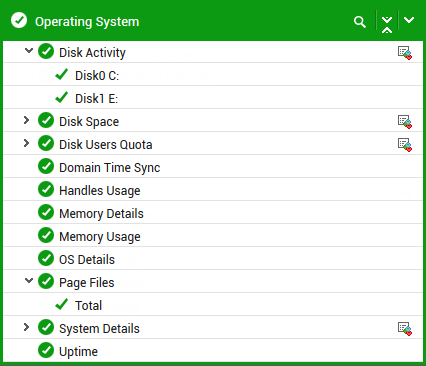
Task: Select the System Details tree item
Action: click(99, 329)
